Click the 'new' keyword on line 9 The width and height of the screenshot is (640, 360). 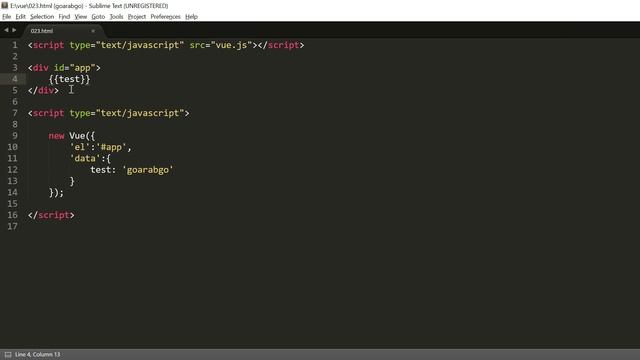(x=56, y=136)
